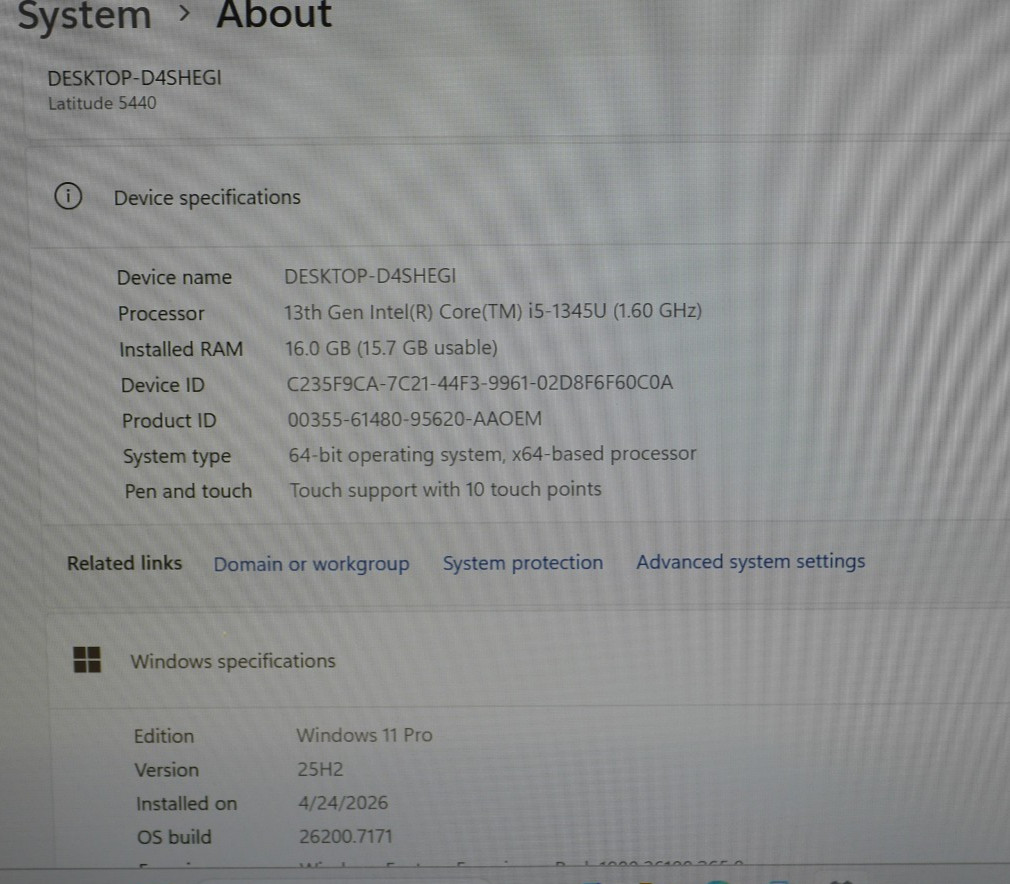1010x884 pixels.
Task: Click the Version label
Action: click(x=167, y=770)
